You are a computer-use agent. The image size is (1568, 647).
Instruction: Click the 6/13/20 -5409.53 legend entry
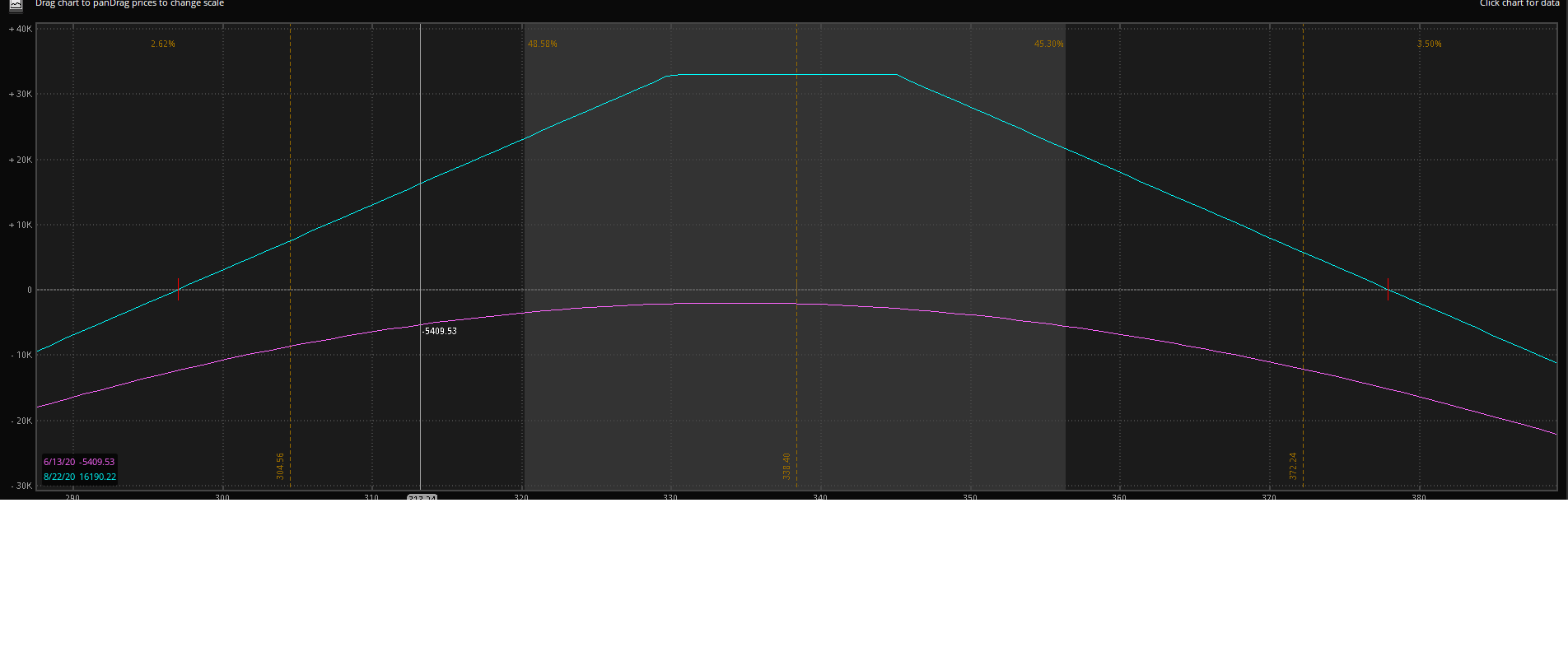pos(79,462)
